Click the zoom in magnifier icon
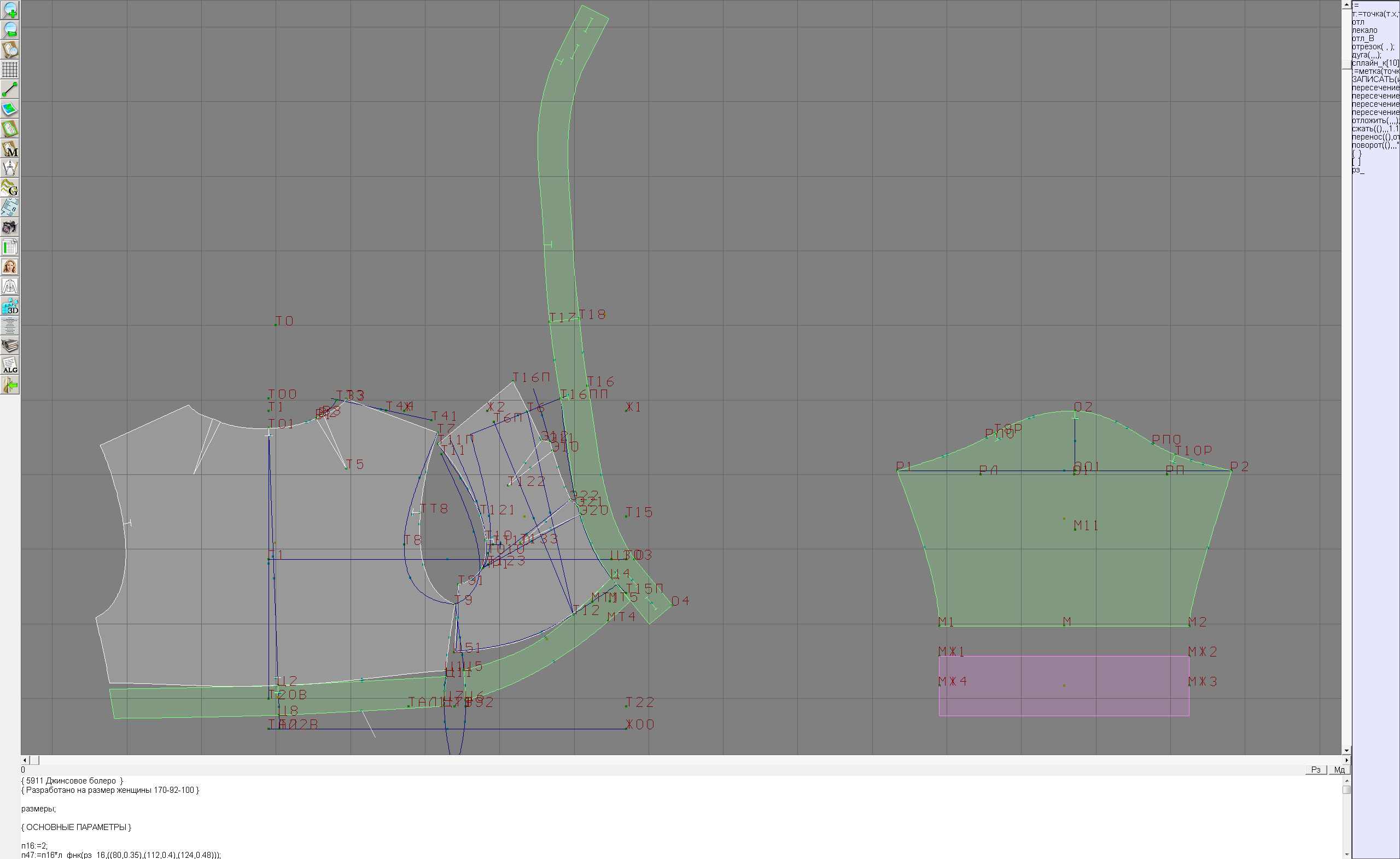This screenshot has height=859, width=1400. point(10,10)
